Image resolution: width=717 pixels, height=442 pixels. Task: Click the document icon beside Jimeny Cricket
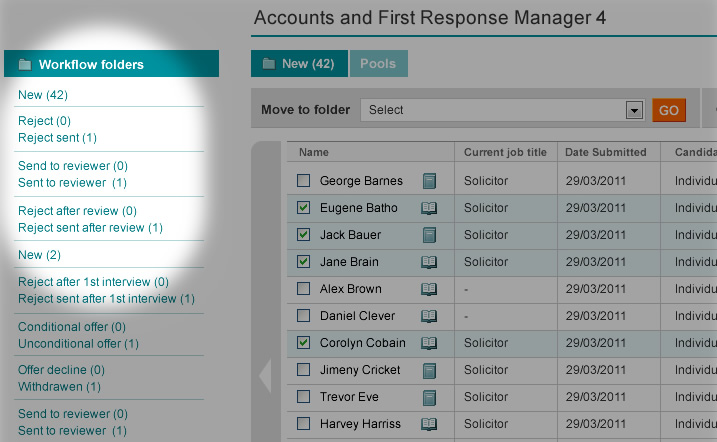click(429, 370)
